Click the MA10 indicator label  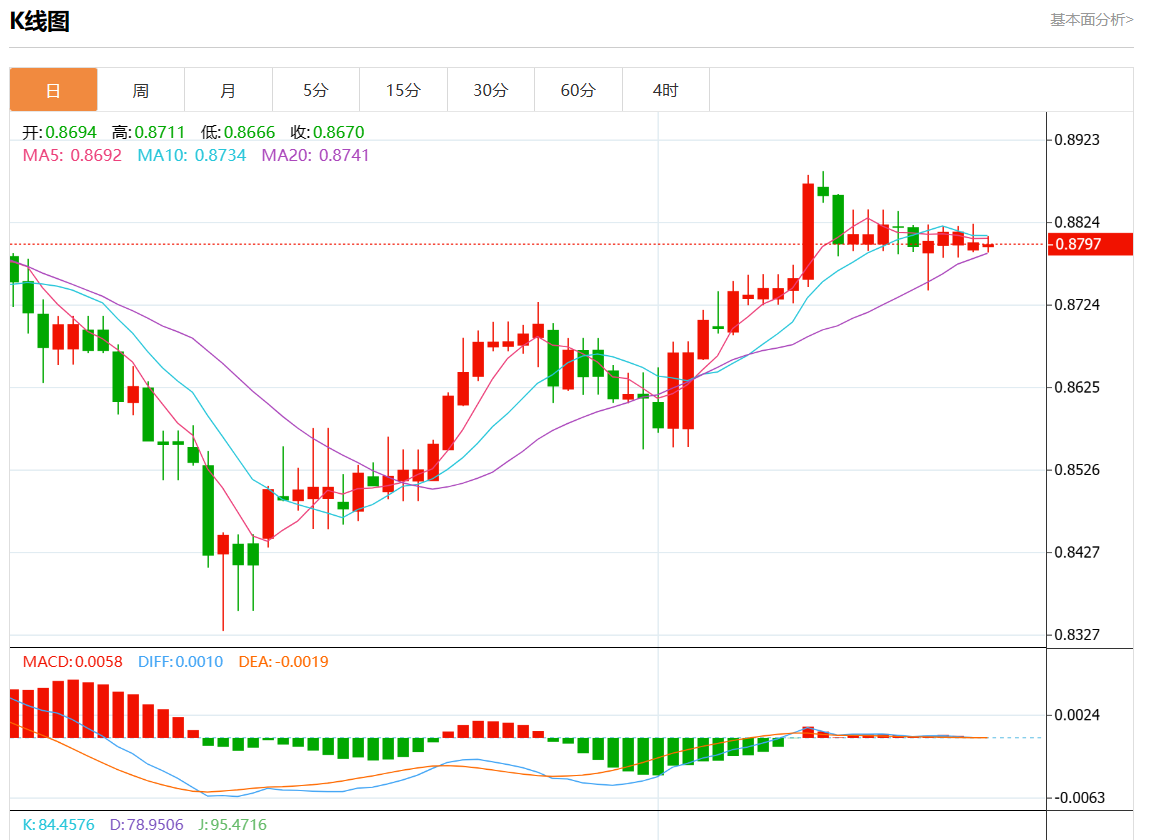coord(191,155)
